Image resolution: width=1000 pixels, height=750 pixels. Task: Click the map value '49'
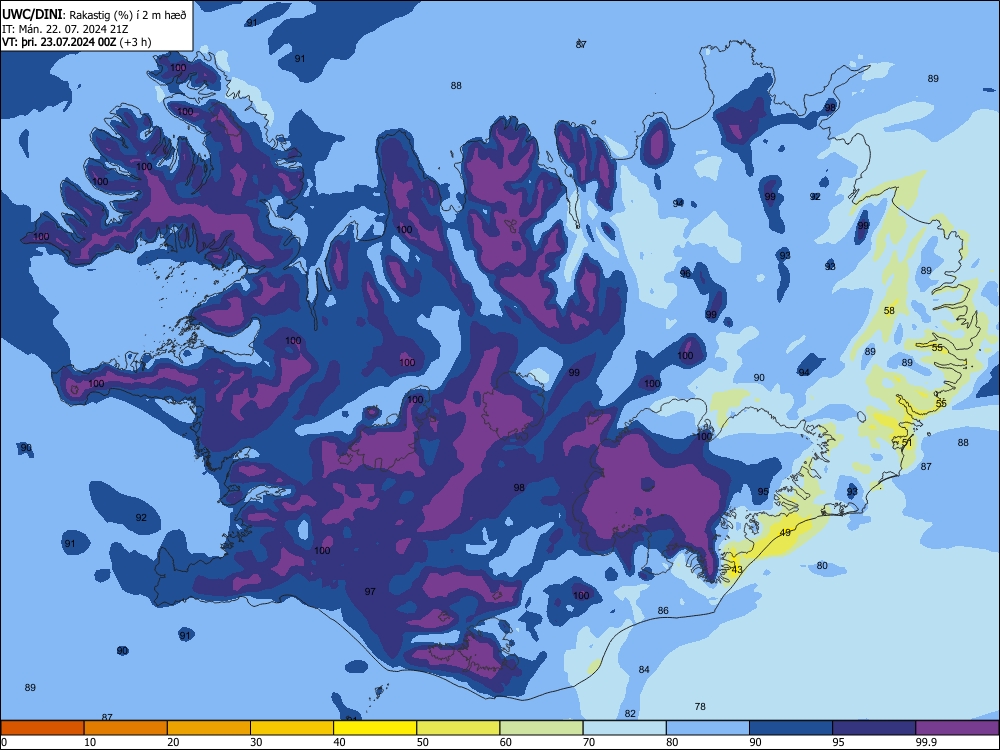coord(785,533)
